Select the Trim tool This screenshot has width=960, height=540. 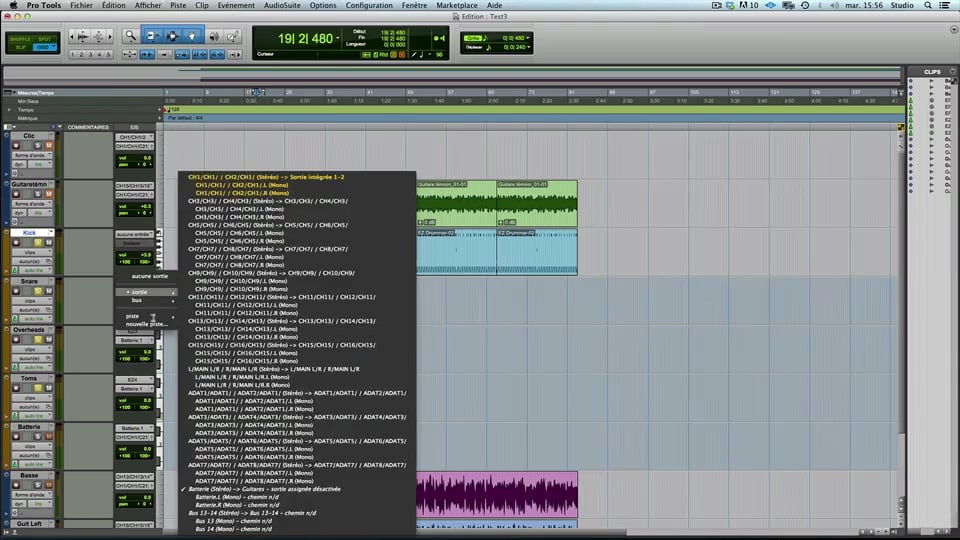click(151, 37)
